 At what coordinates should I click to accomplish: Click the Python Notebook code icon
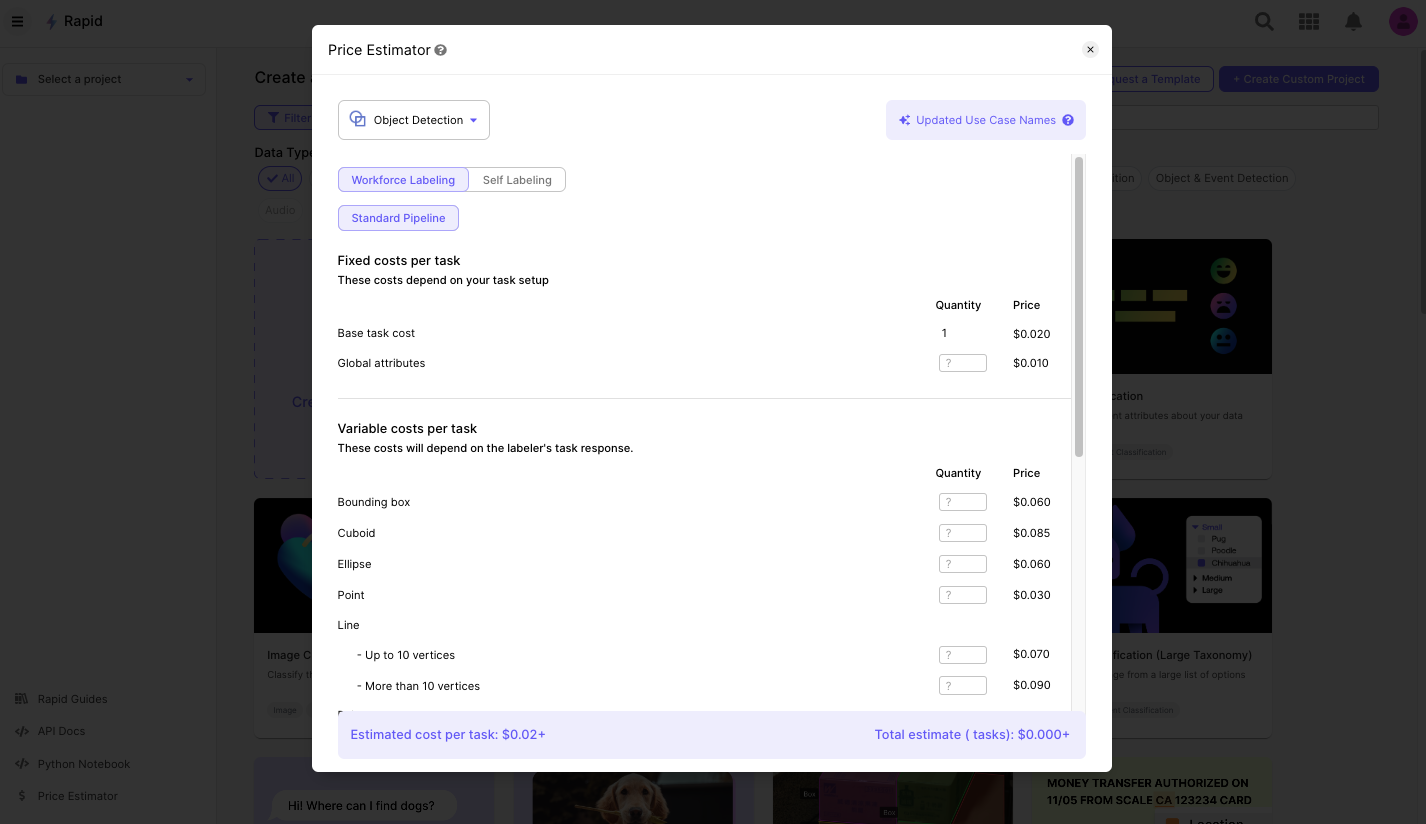pos(22,764)
